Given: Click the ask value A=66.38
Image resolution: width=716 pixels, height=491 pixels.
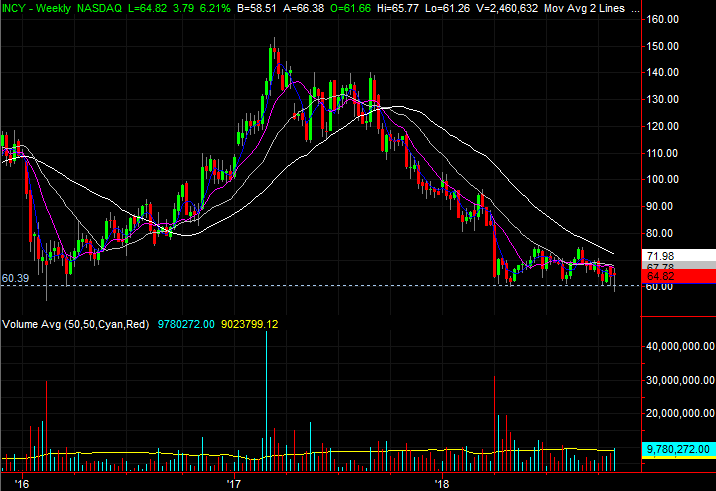Looking at the screenshot, I should [x=303, y=8].
